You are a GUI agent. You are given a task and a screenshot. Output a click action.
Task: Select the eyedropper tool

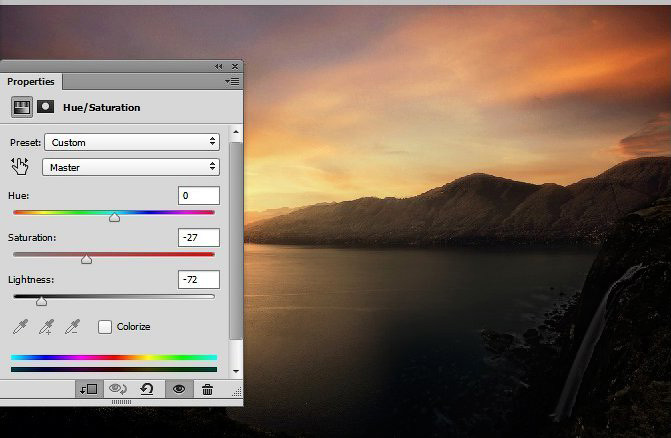(x=20, y=327)
